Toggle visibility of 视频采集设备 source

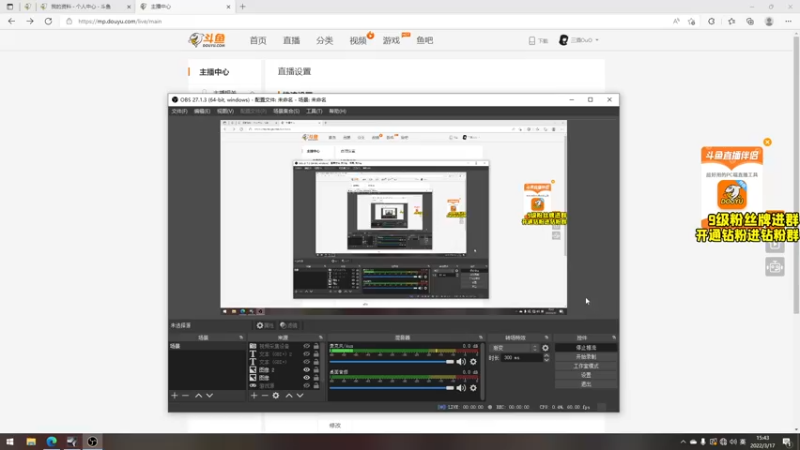pyautogui.click(x=306, y=346)
